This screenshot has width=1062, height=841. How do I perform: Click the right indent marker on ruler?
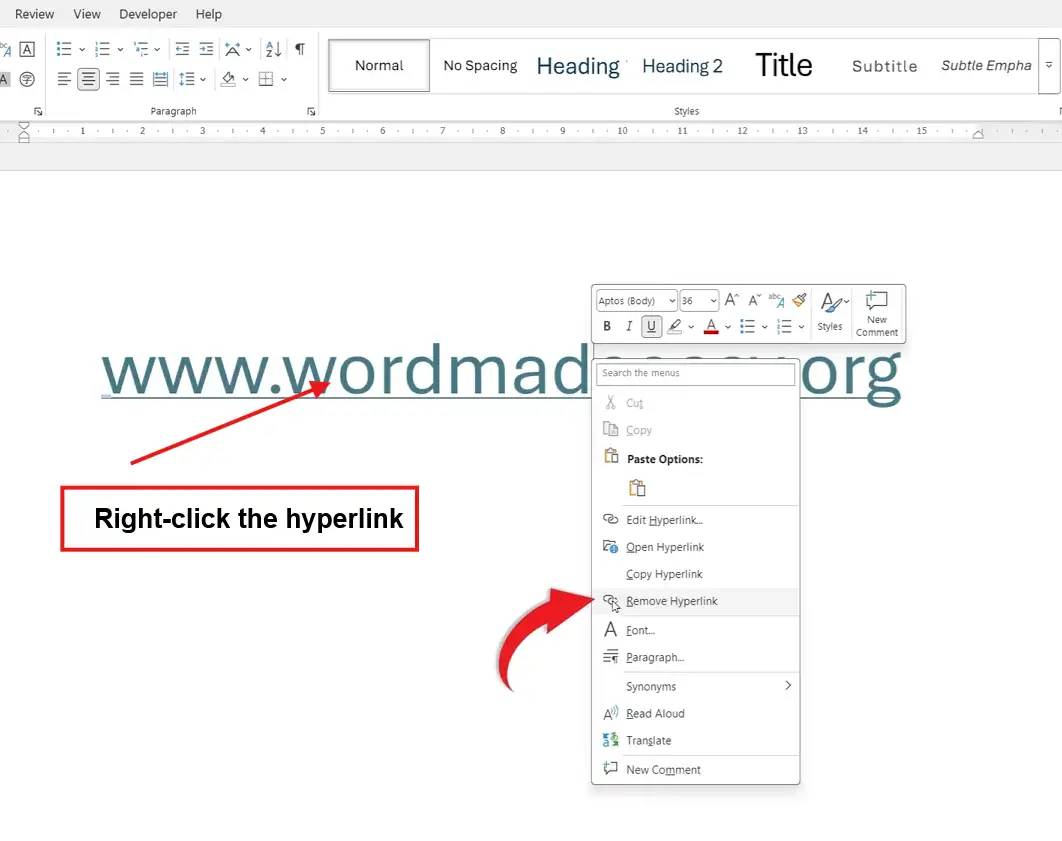pyautogui.click(x=977, y=134)
